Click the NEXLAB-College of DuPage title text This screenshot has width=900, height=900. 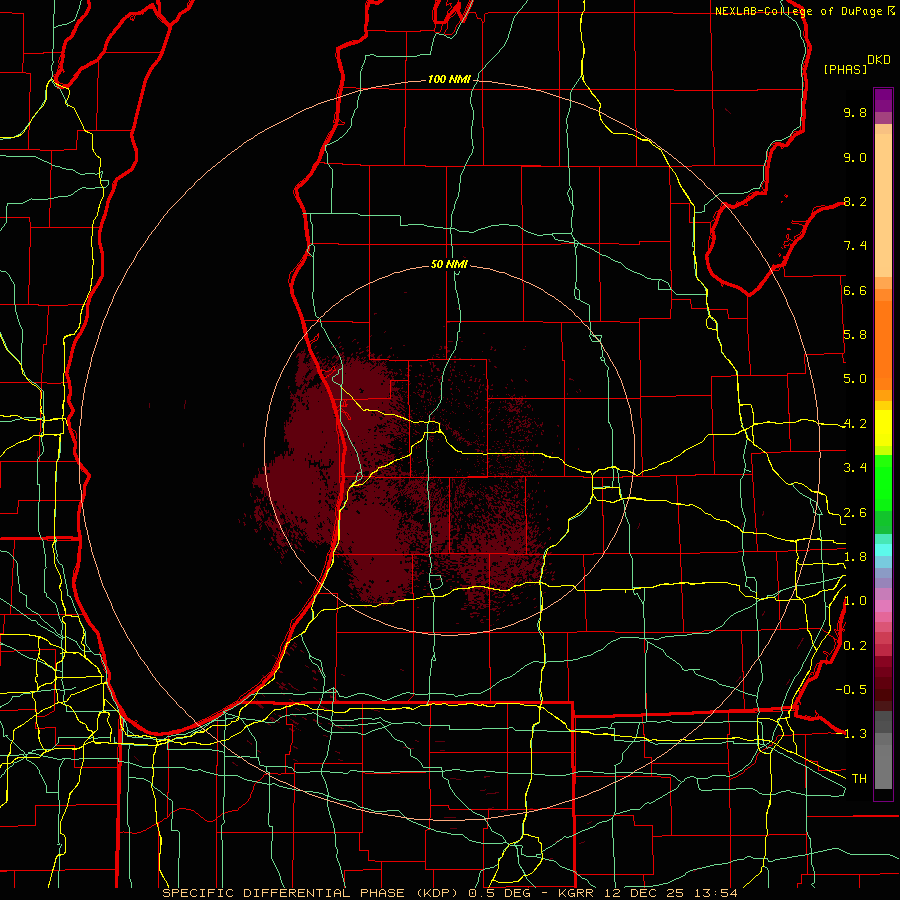(799, 11)
